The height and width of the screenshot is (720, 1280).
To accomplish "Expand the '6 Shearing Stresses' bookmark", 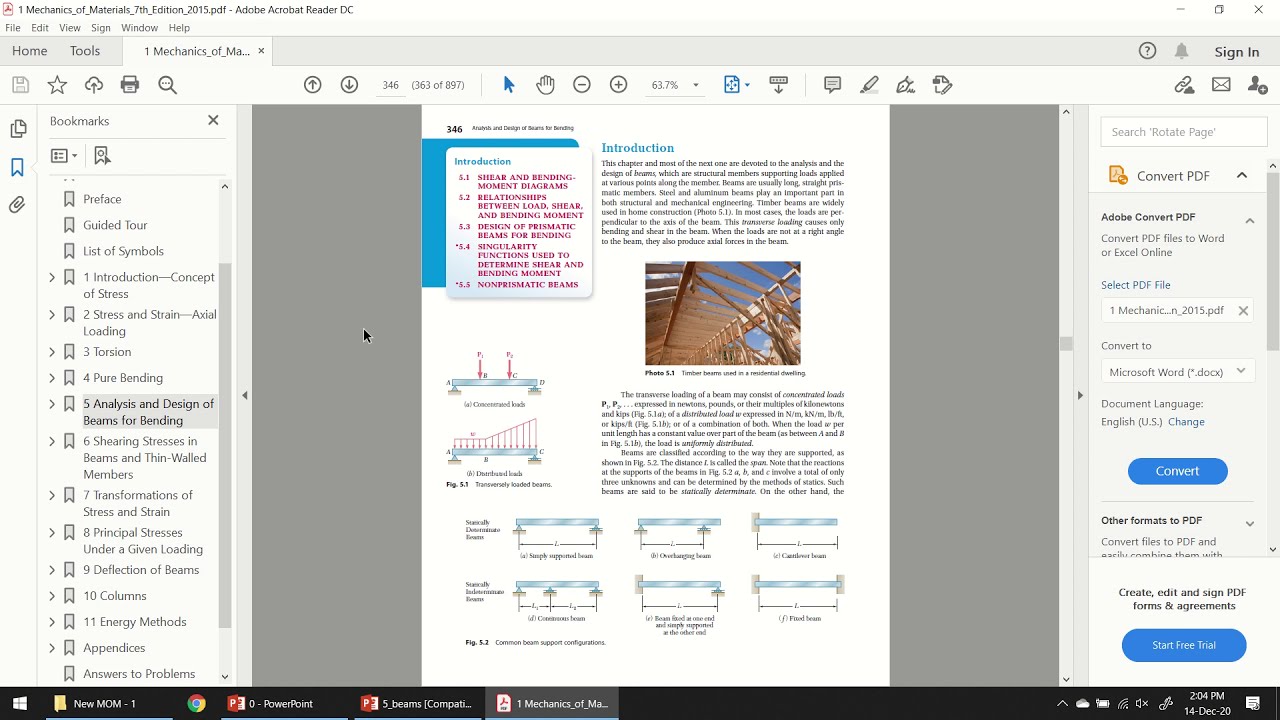I will point(52,441).
